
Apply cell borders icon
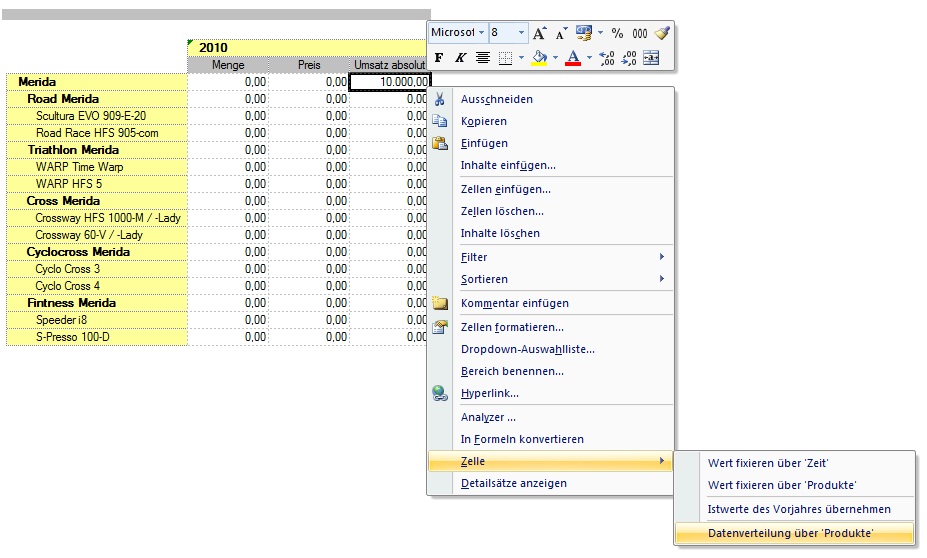(x=505, y=57)
